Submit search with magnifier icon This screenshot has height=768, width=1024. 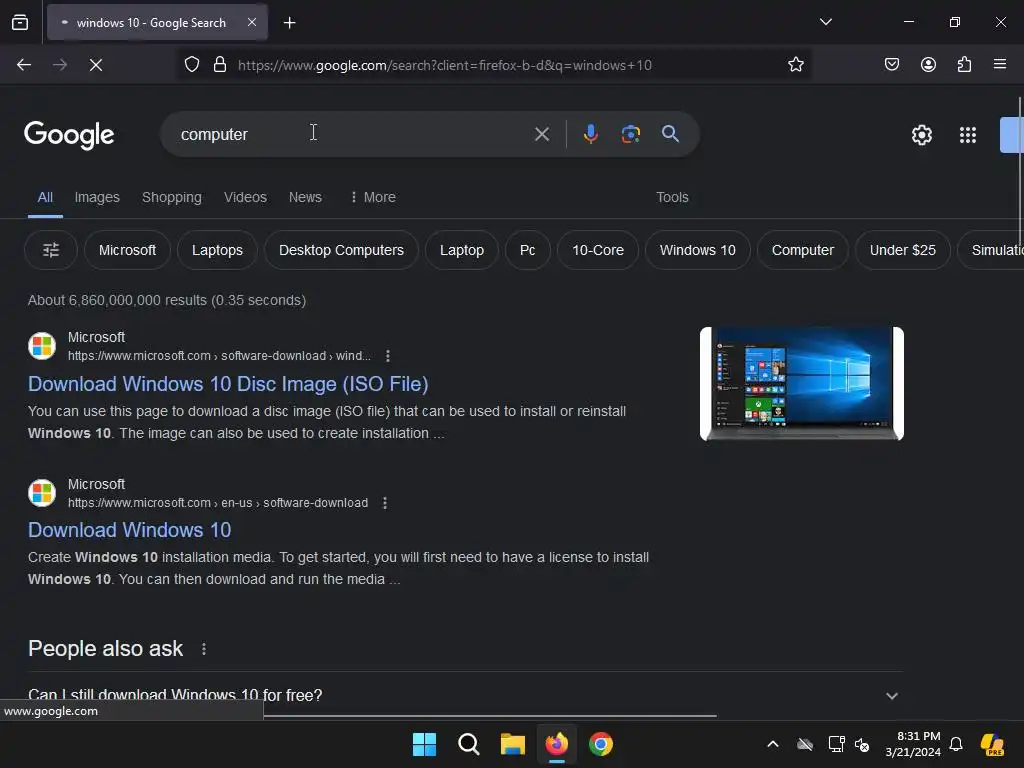[x=670, y=134]
